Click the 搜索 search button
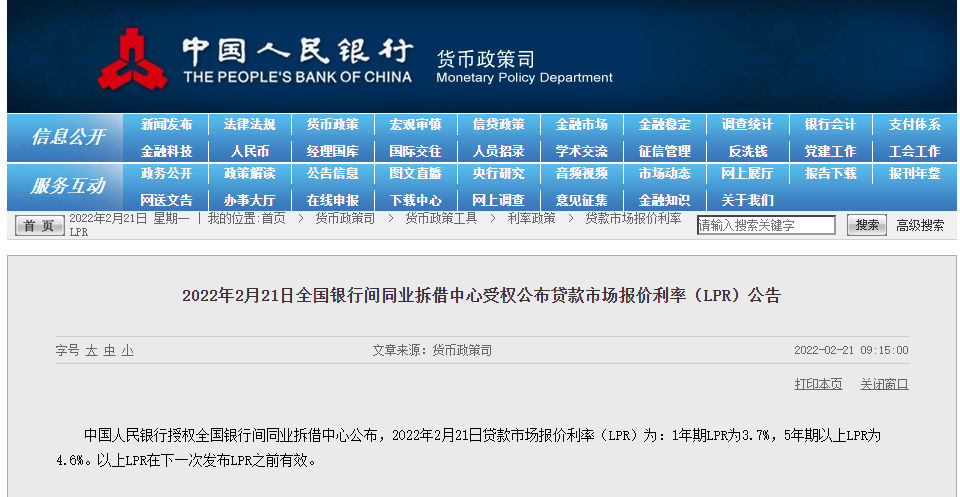Screen dimensions: 960x497 click(x=867, y=225)
